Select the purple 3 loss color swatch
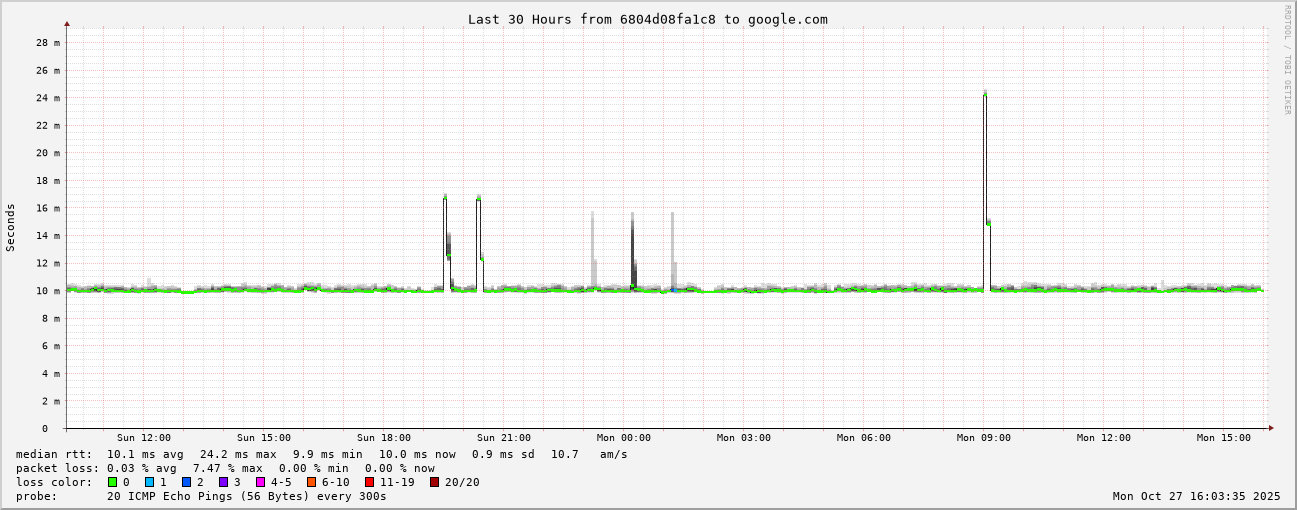Image resolution: width=1297 pixels, height=510 pixels. click(x=224, y=482)
